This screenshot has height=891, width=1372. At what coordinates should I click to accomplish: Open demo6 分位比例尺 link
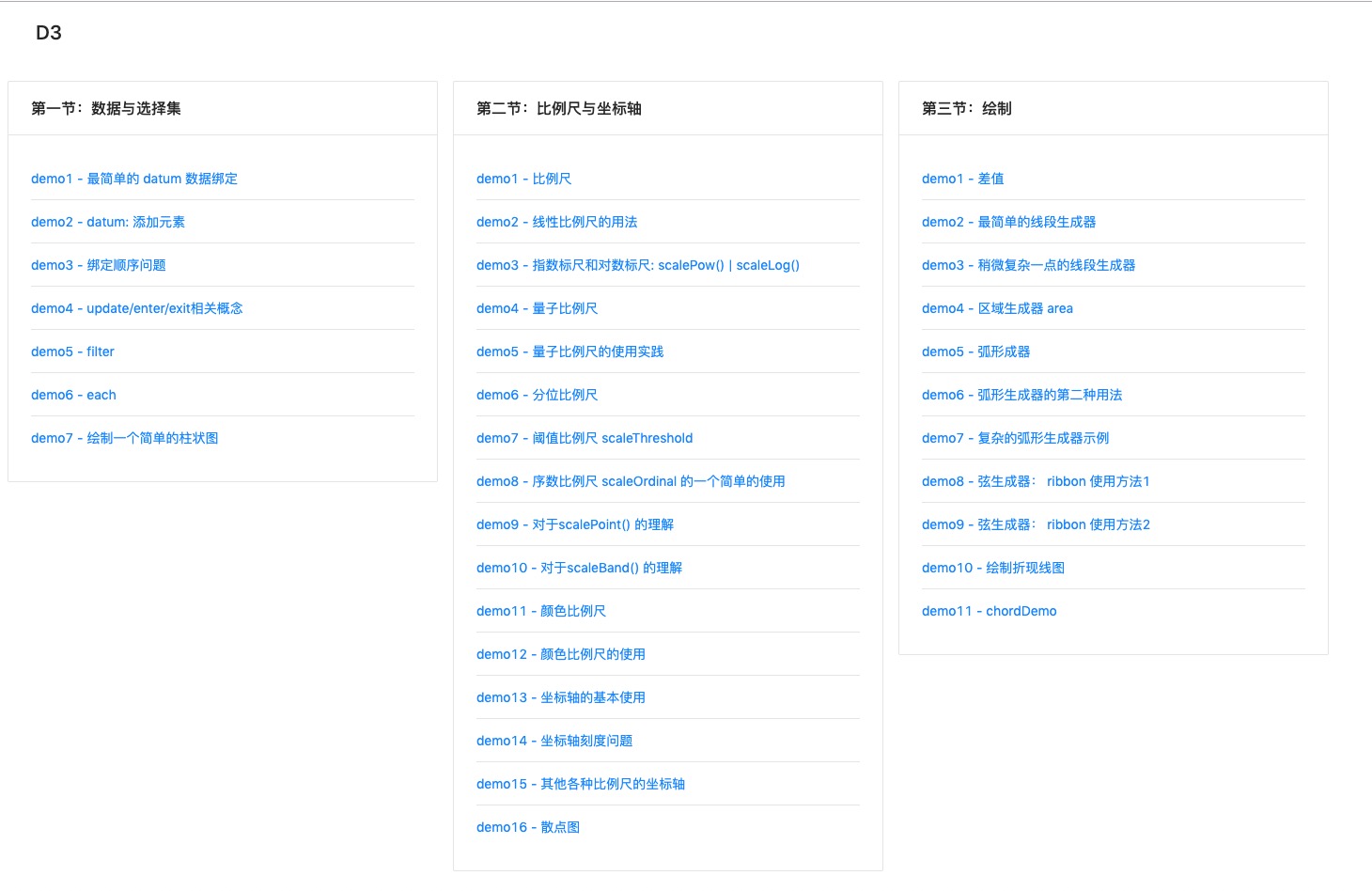point(538,395)
